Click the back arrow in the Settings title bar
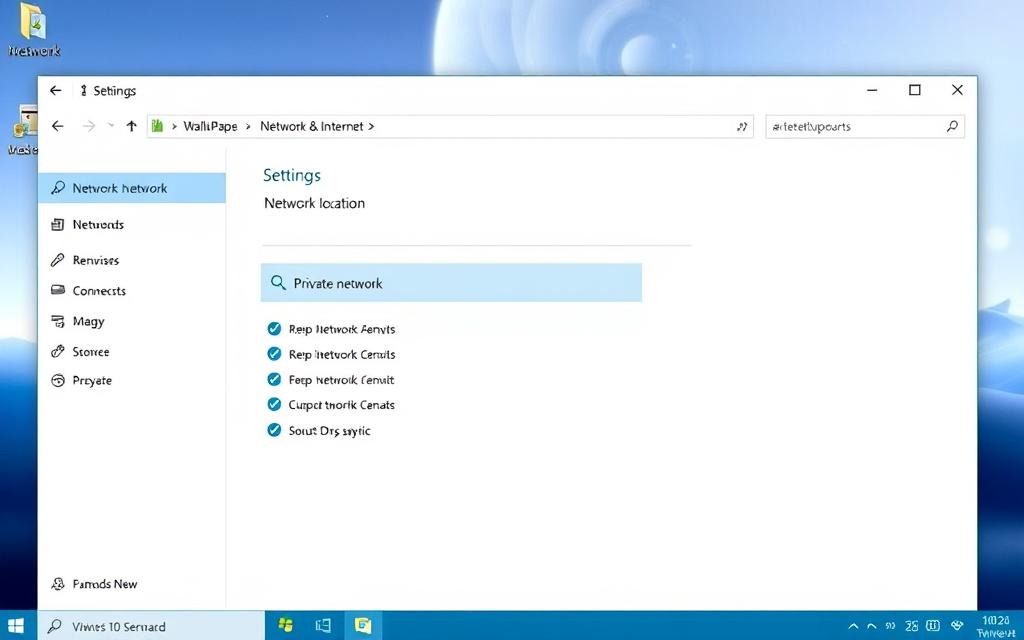This screenshot has height=640, width=1024. click(x=56, y=90)
